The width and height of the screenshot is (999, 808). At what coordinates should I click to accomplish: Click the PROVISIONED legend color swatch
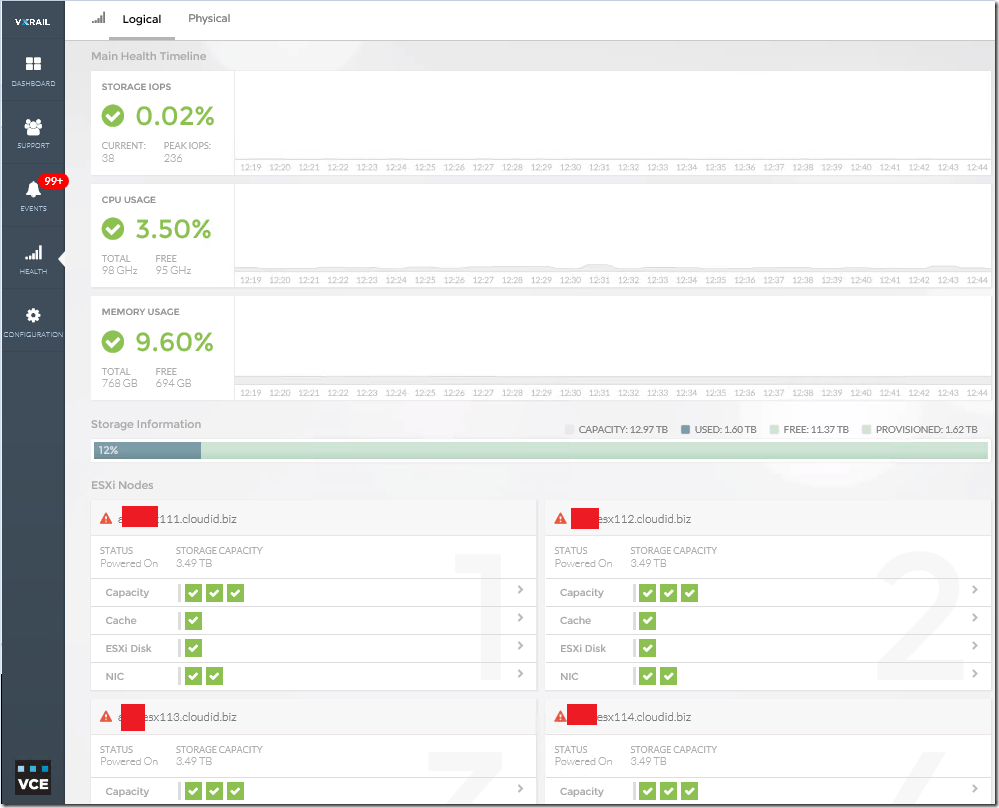pyautogui.click(x=866, y=429)
